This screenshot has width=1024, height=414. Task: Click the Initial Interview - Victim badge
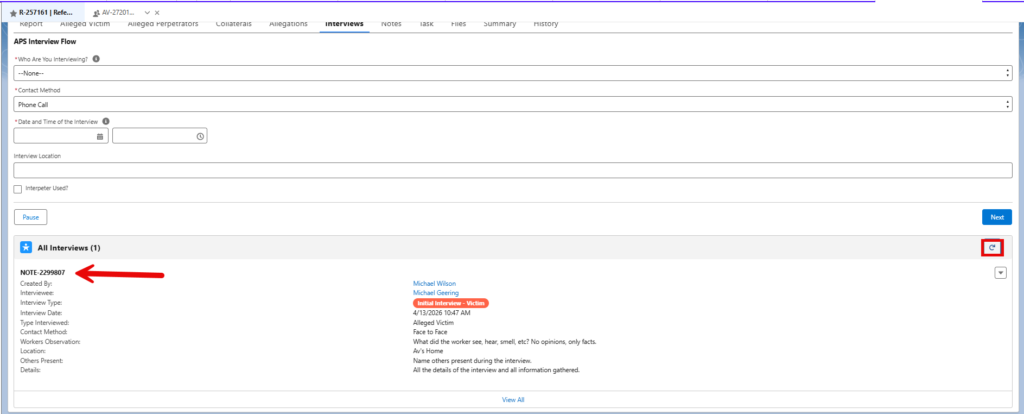pyautogui.click(x=451, y=303)
